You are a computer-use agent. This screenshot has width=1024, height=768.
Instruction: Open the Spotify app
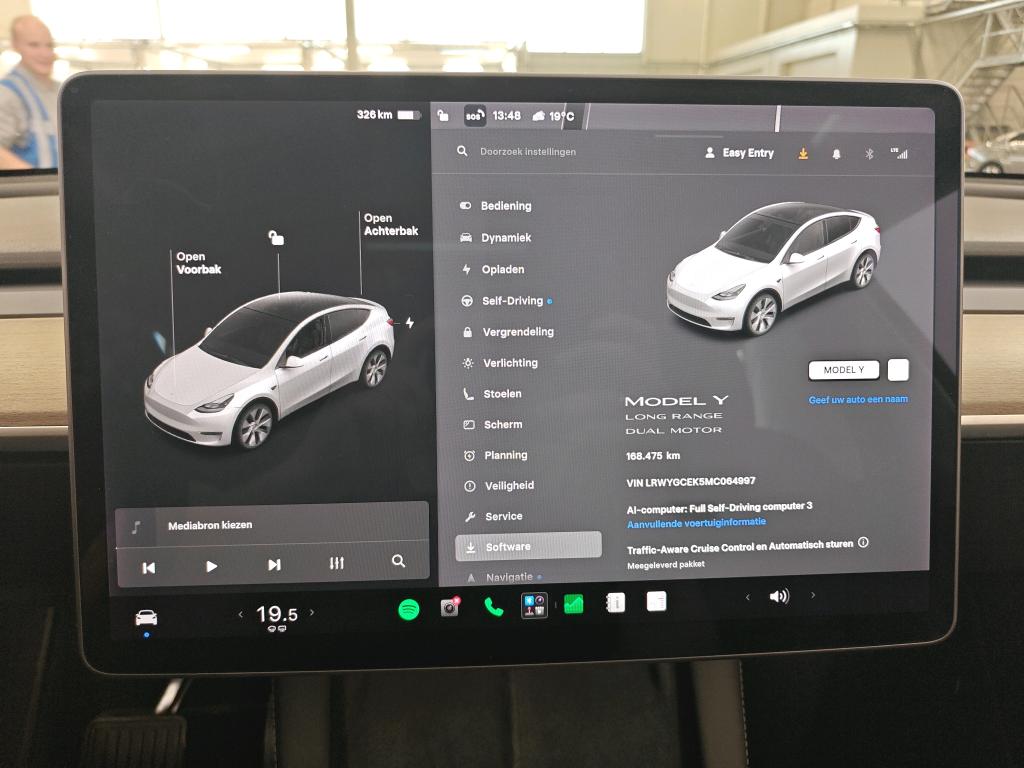pos(409,609)
